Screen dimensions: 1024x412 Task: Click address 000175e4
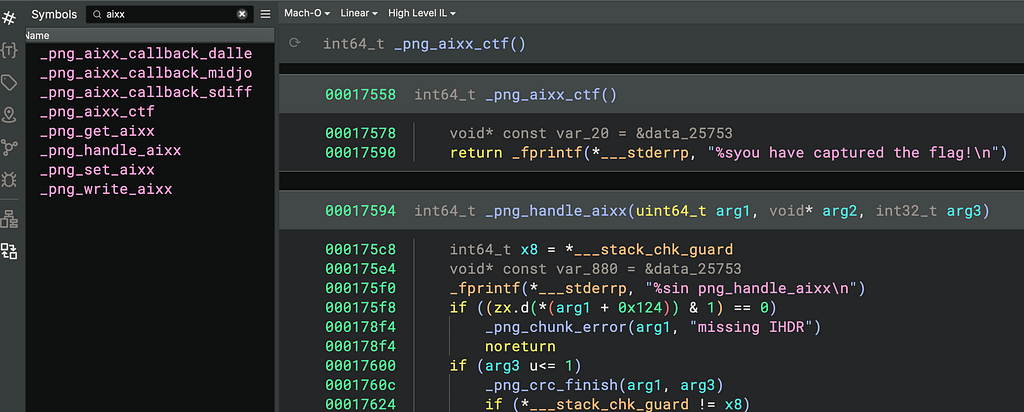(x=360, y=268)
